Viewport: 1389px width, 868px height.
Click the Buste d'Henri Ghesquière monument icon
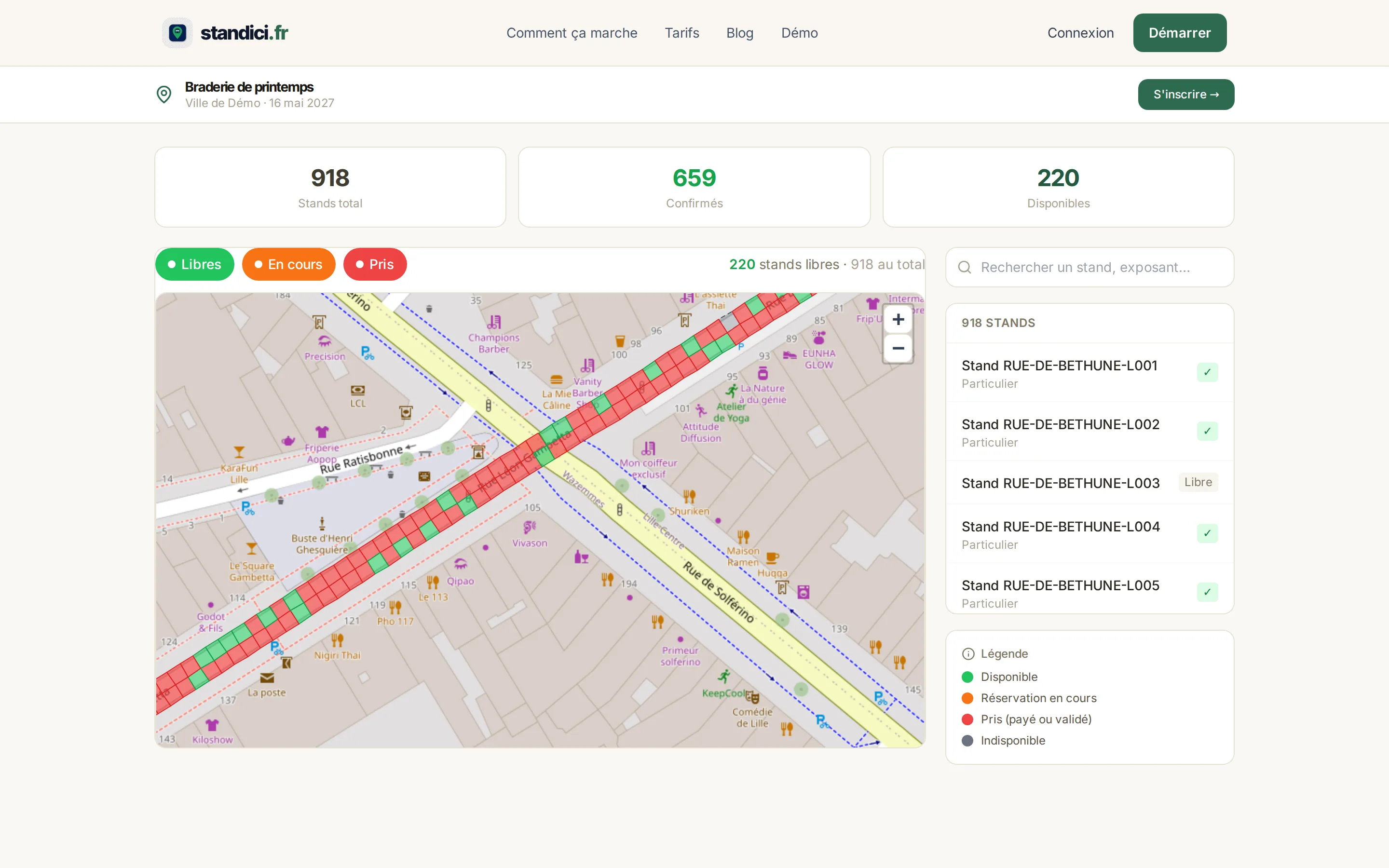click(x=322, y=523)
